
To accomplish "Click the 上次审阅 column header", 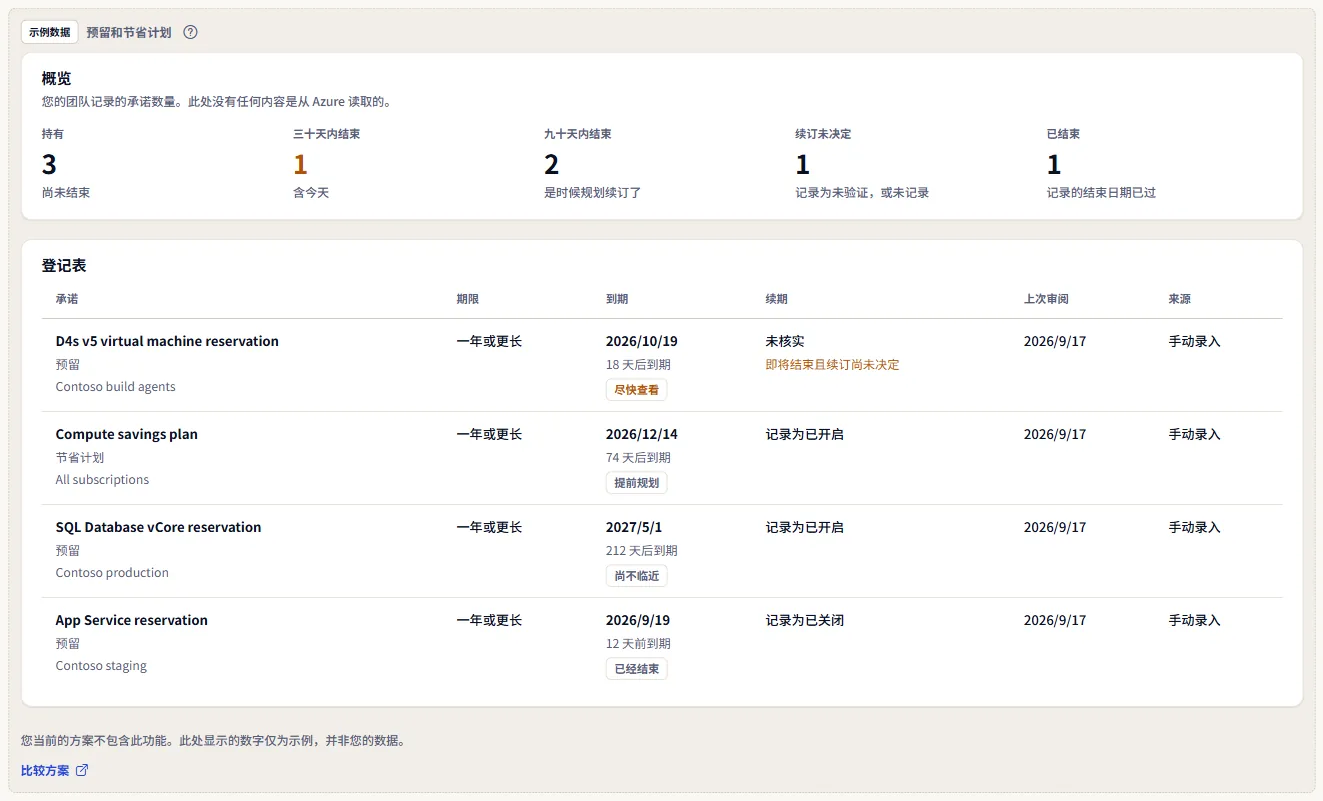I will point(1046,299).
